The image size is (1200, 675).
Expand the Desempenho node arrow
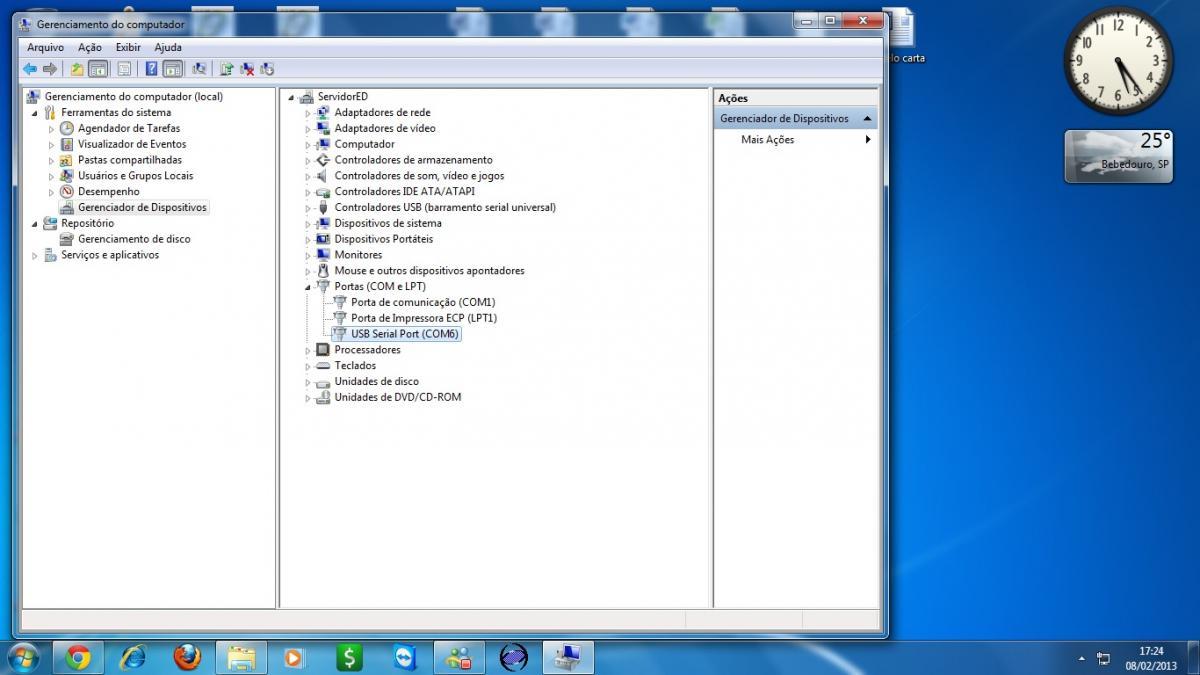(x=52, y=192)
